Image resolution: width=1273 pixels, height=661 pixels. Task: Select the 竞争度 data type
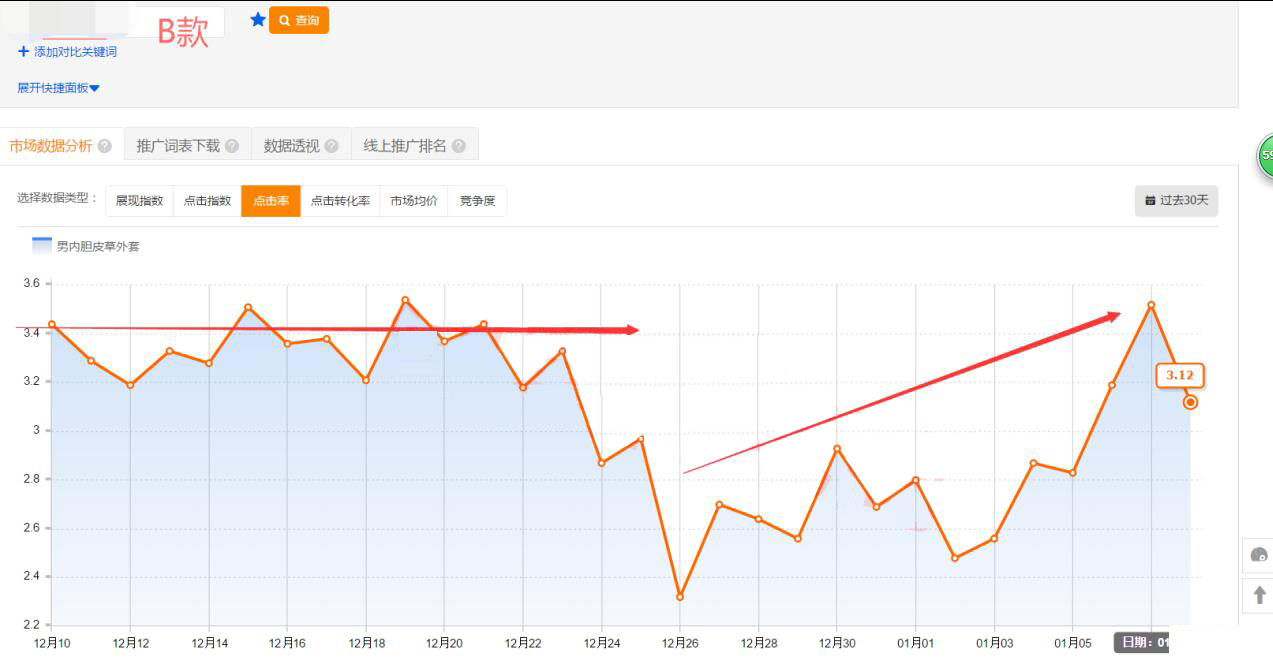pos(477,201)
